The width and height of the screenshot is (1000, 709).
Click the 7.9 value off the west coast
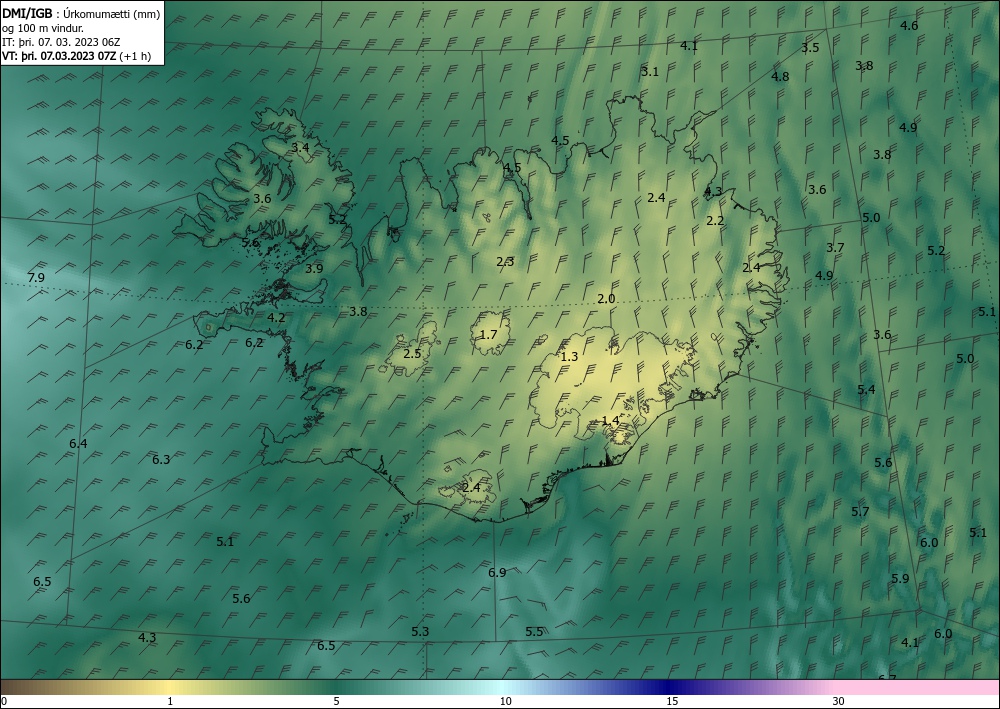point(36,277)
